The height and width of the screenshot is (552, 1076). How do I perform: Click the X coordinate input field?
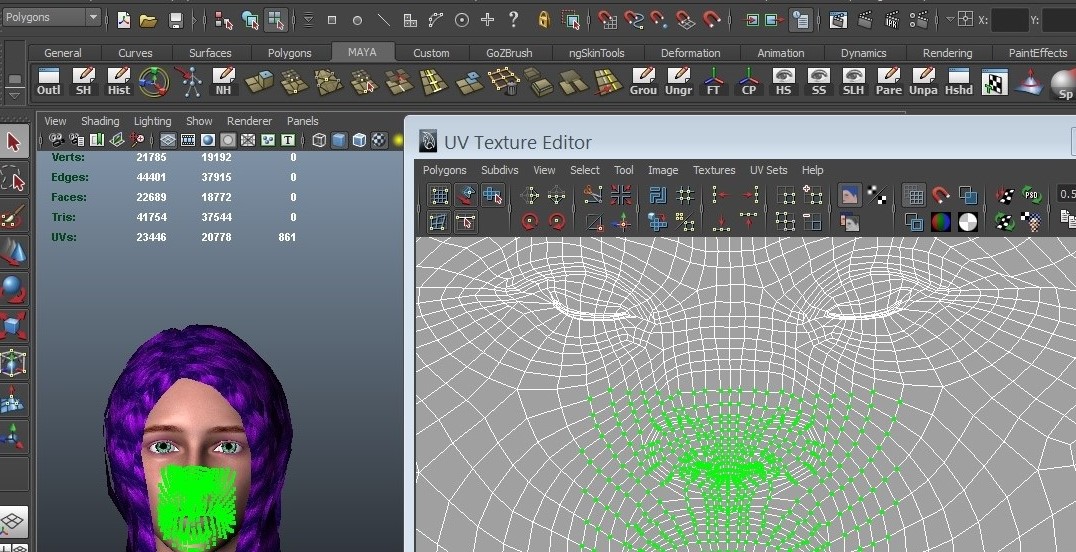point(1010,19)
